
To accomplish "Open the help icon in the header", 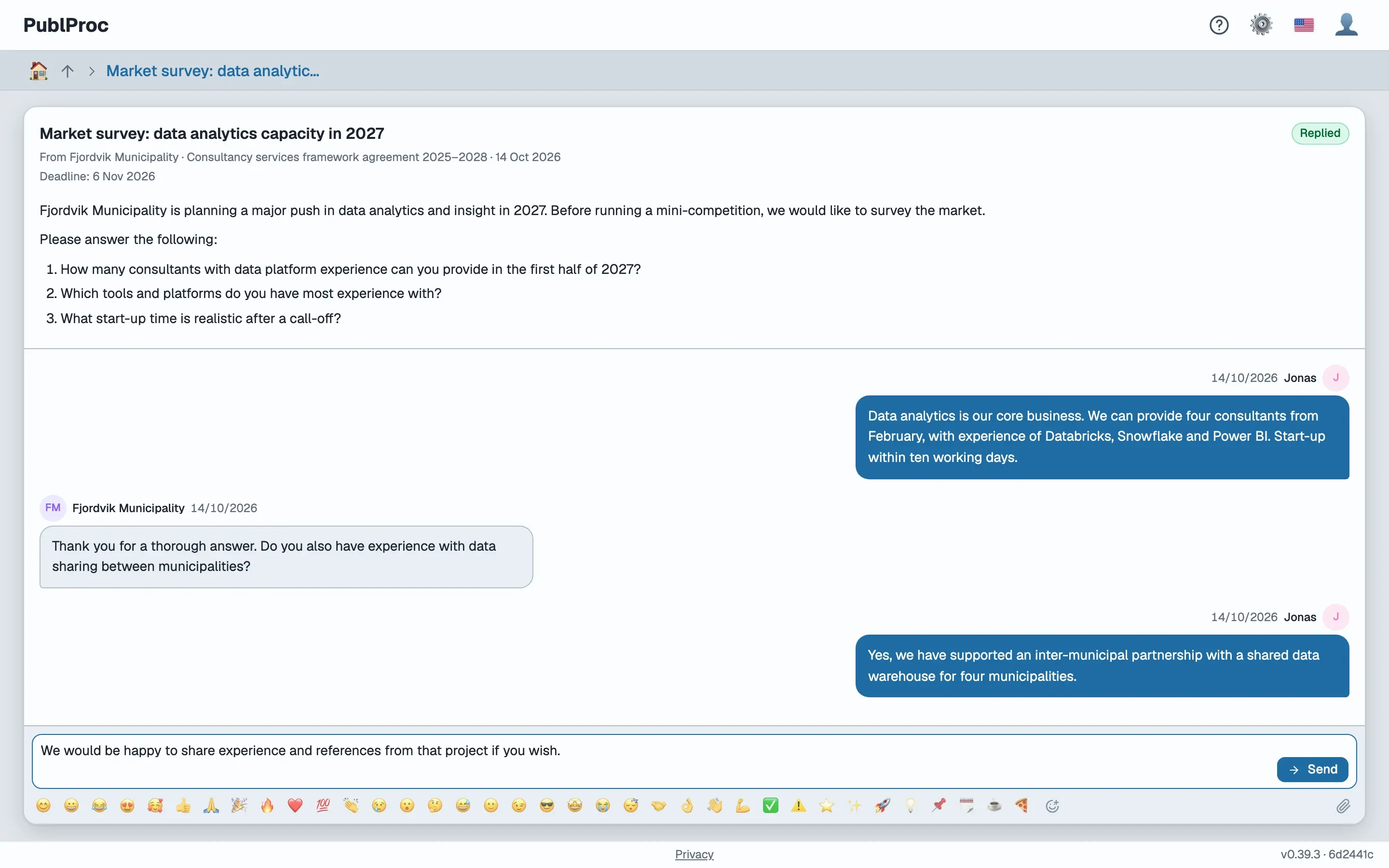I will pos(1219,25).
